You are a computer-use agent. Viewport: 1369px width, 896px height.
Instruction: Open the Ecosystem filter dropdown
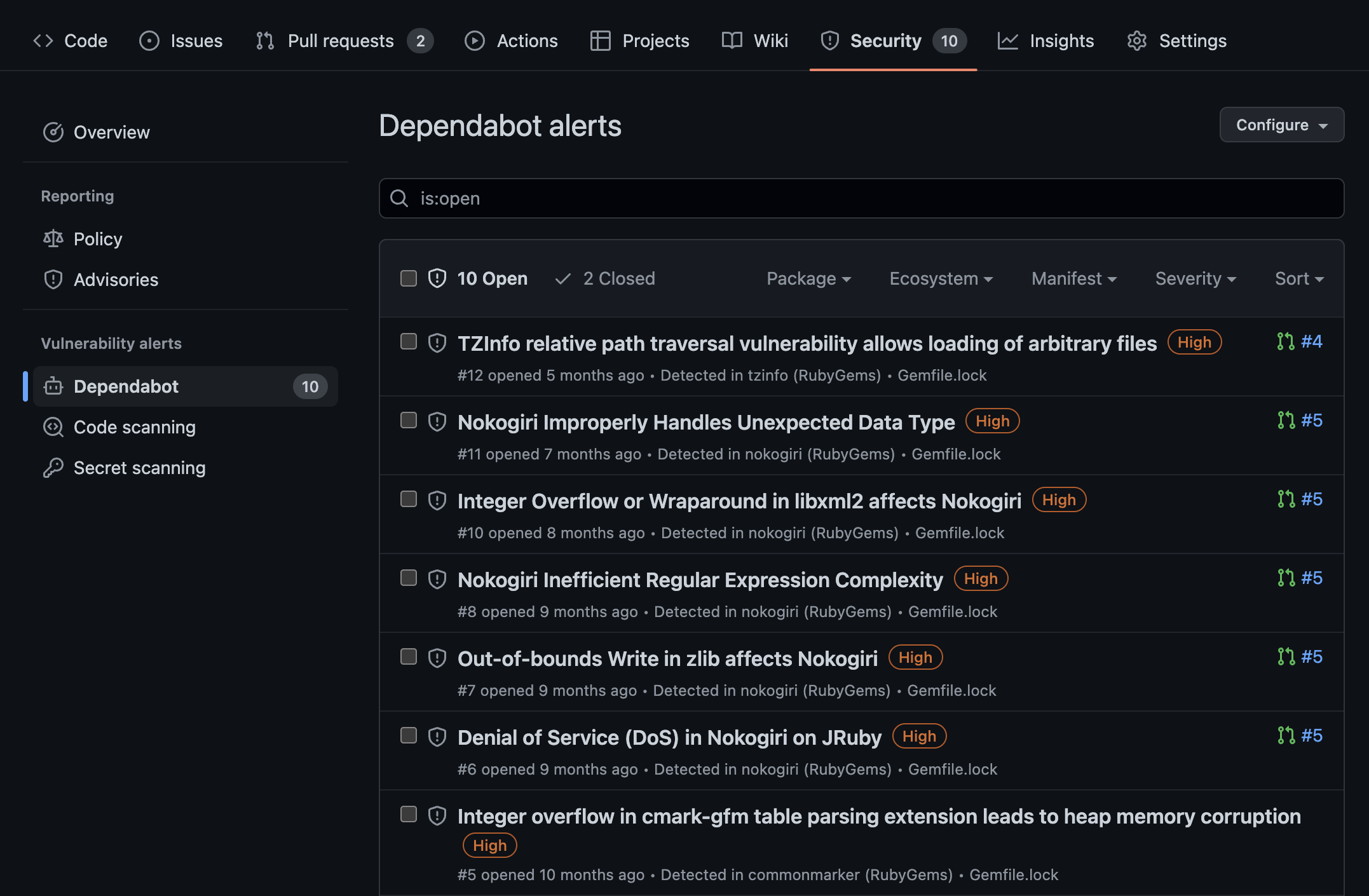[x=941, y=278]
